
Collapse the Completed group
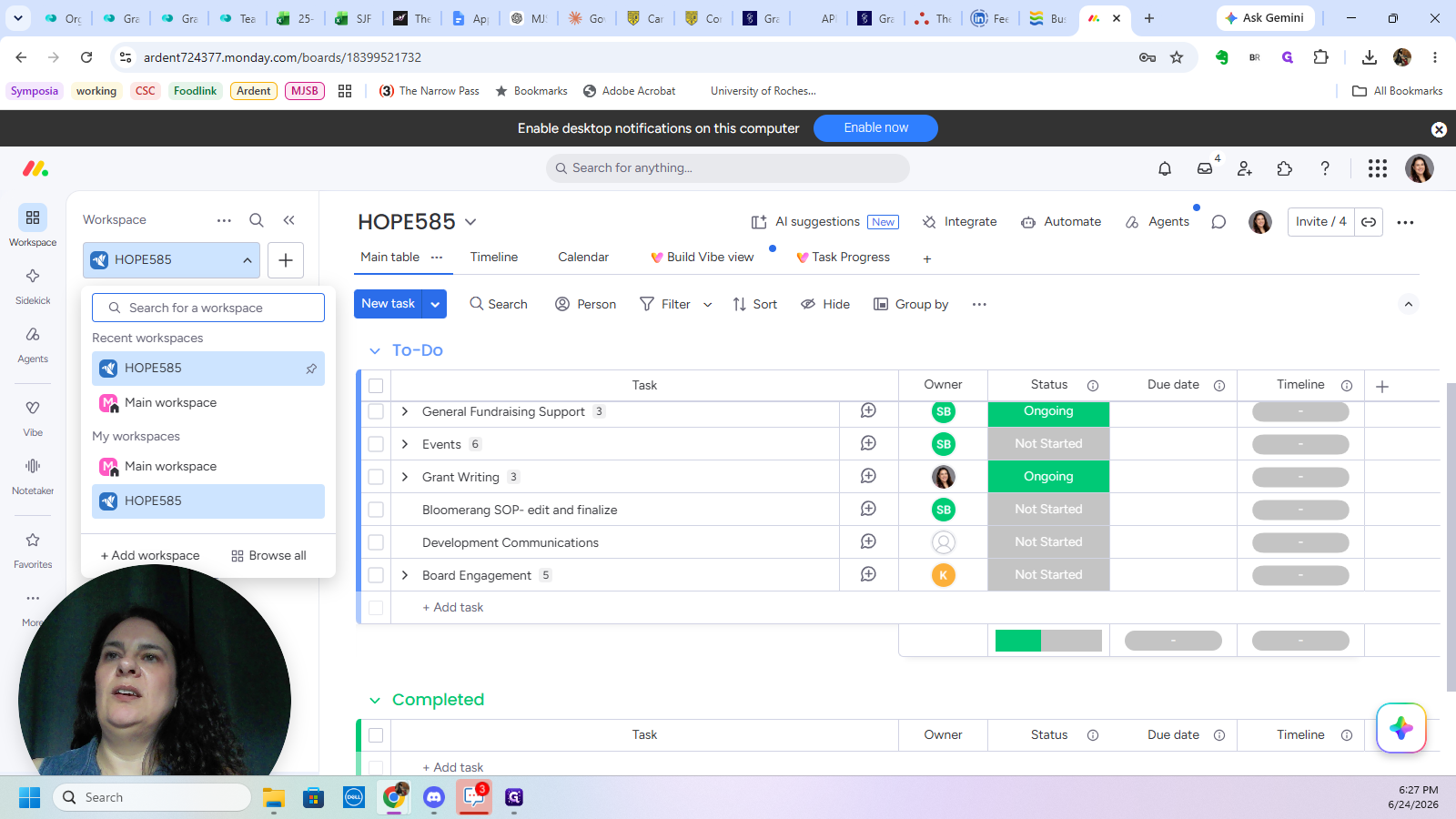click(x=375, y=701)
